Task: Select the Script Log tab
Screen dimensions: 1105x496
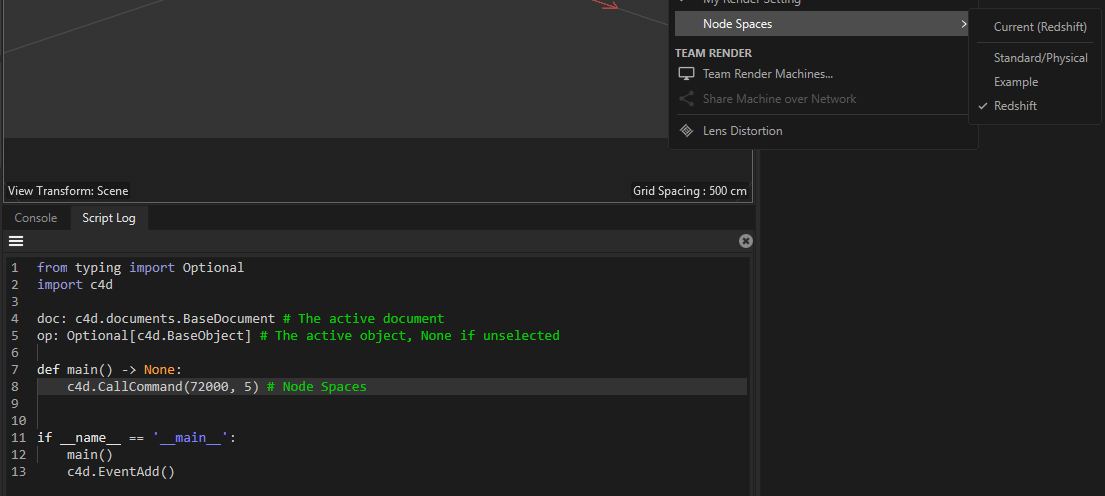Action: pos(109,218)
